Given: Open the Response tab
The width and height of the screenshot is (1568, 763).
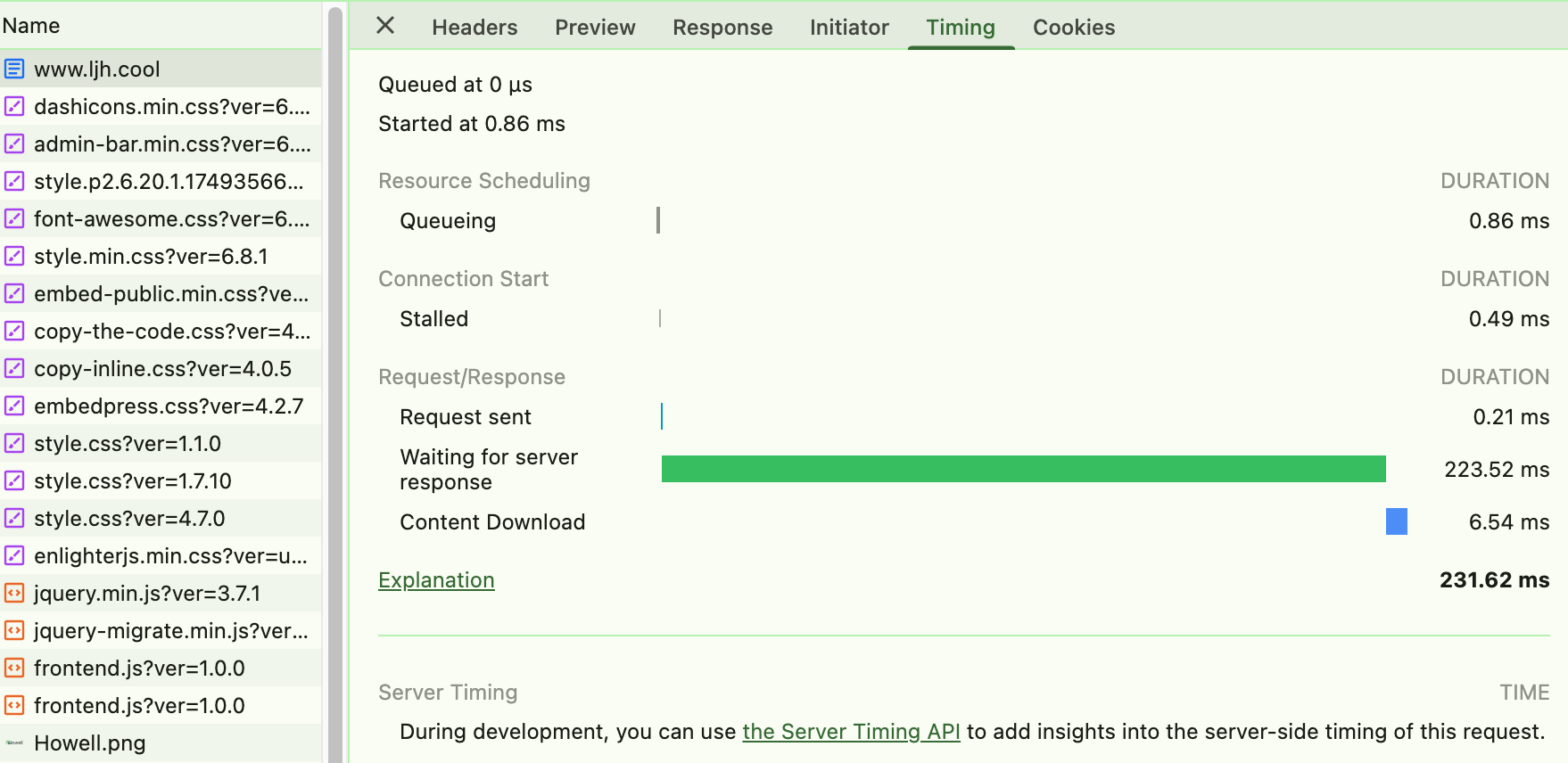Looking at the screenshot, I should (x=722, y=28).
